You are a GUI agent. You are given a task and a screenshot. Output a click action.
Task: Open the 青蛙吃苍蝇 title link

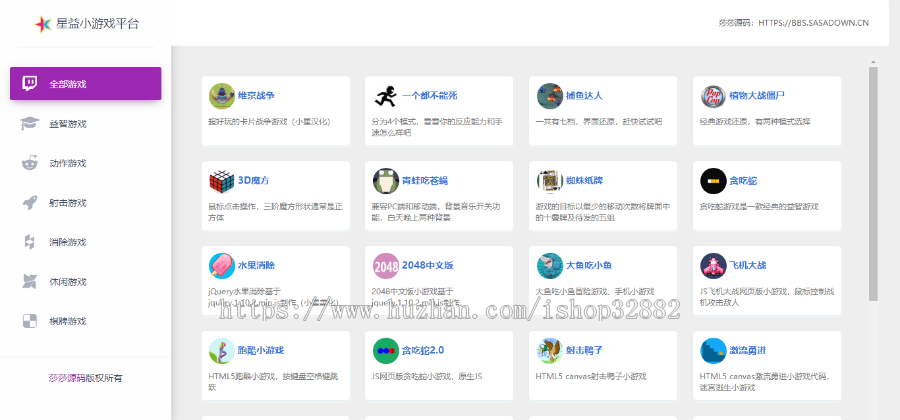coord(425,180)
